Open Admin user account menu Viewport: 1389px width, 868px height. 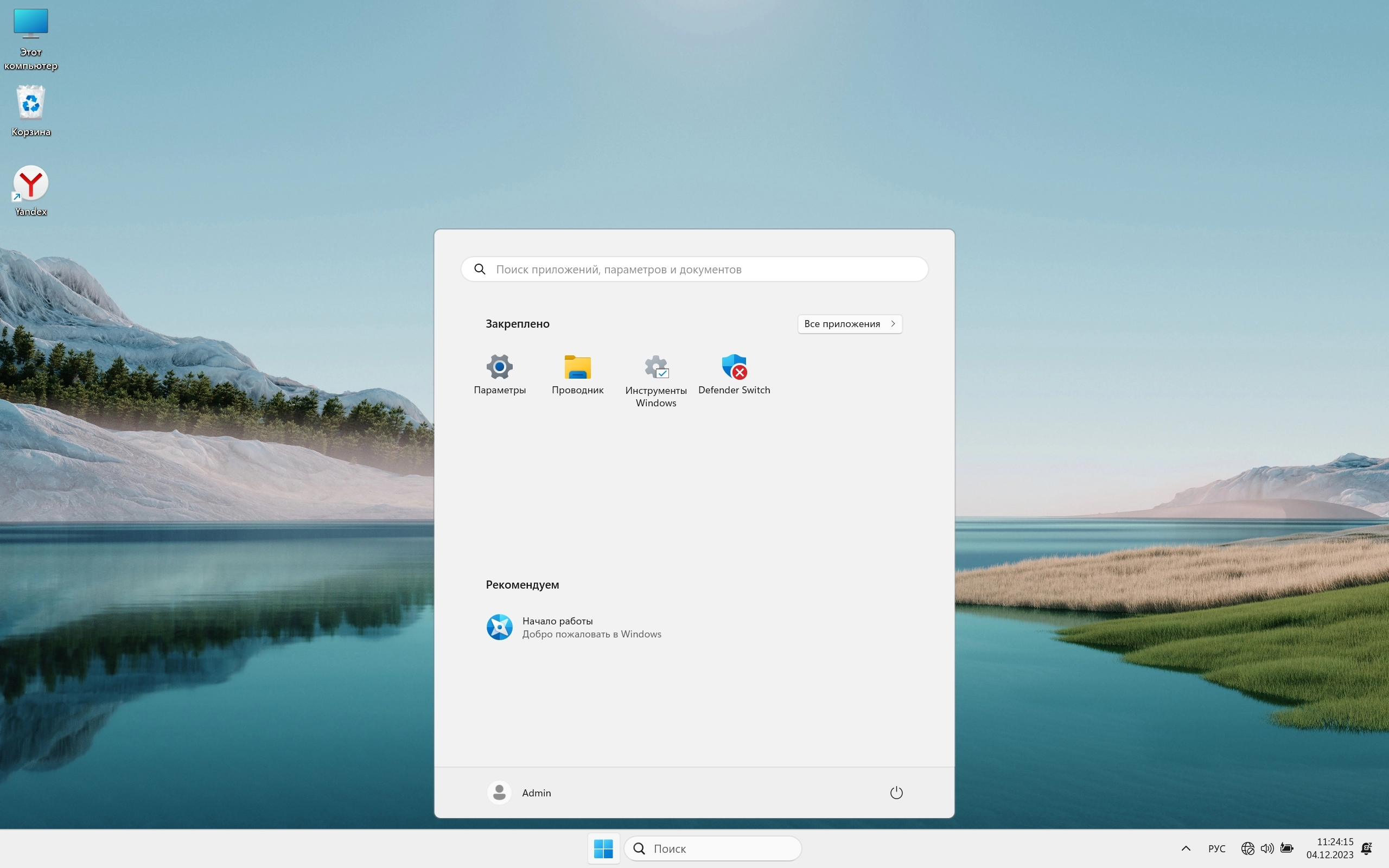pyautogui.click(x=519, y=793)
